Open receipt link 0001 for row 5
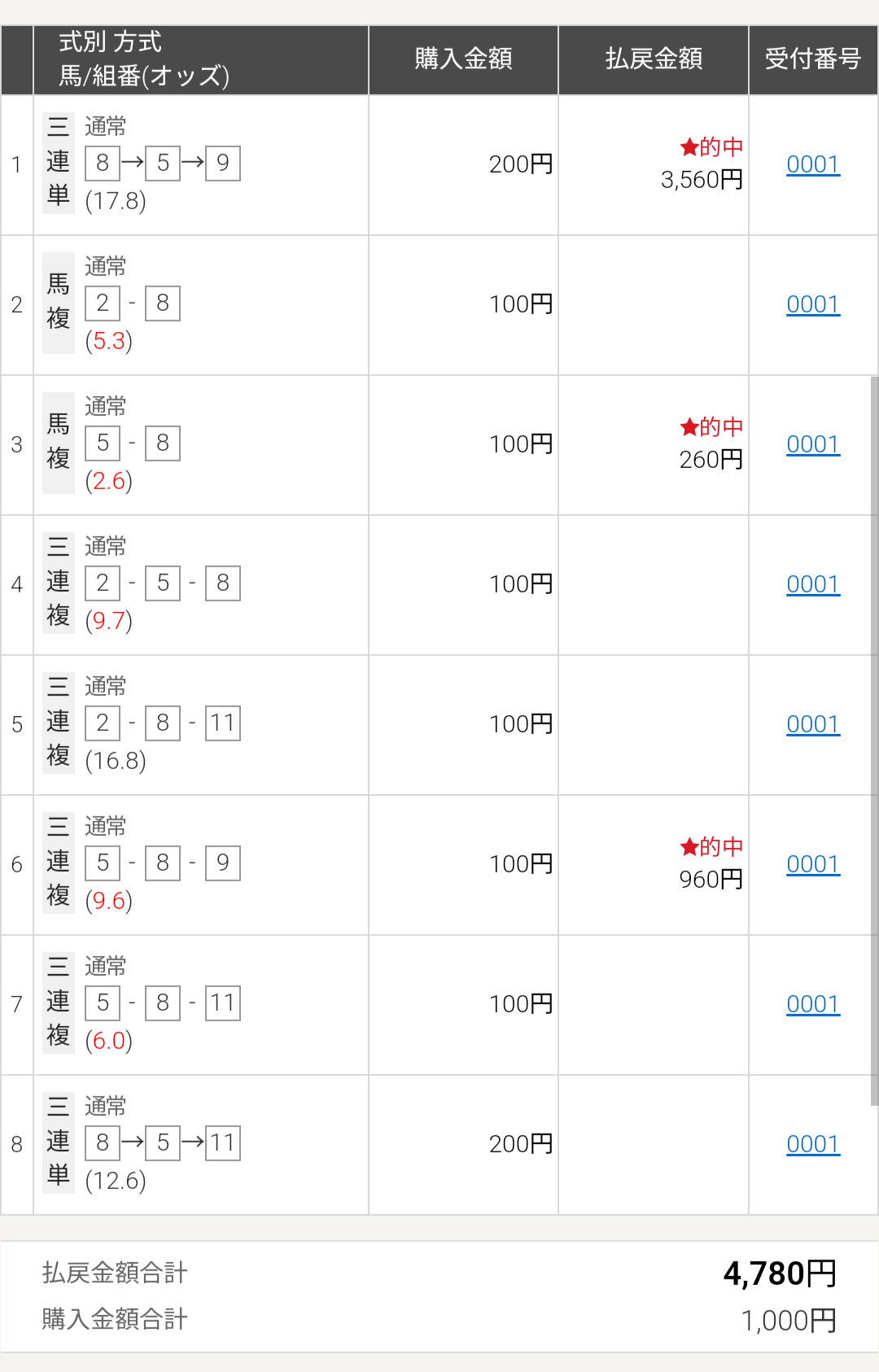The image size is (879, 1372). [812, 724]
